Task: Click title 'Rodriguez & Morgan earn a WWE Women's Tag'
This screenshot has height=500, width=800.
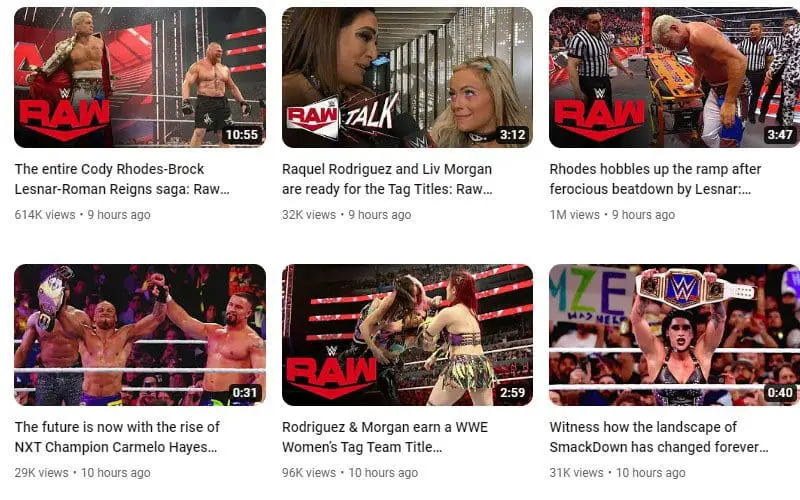Action: tap(385, 437)
